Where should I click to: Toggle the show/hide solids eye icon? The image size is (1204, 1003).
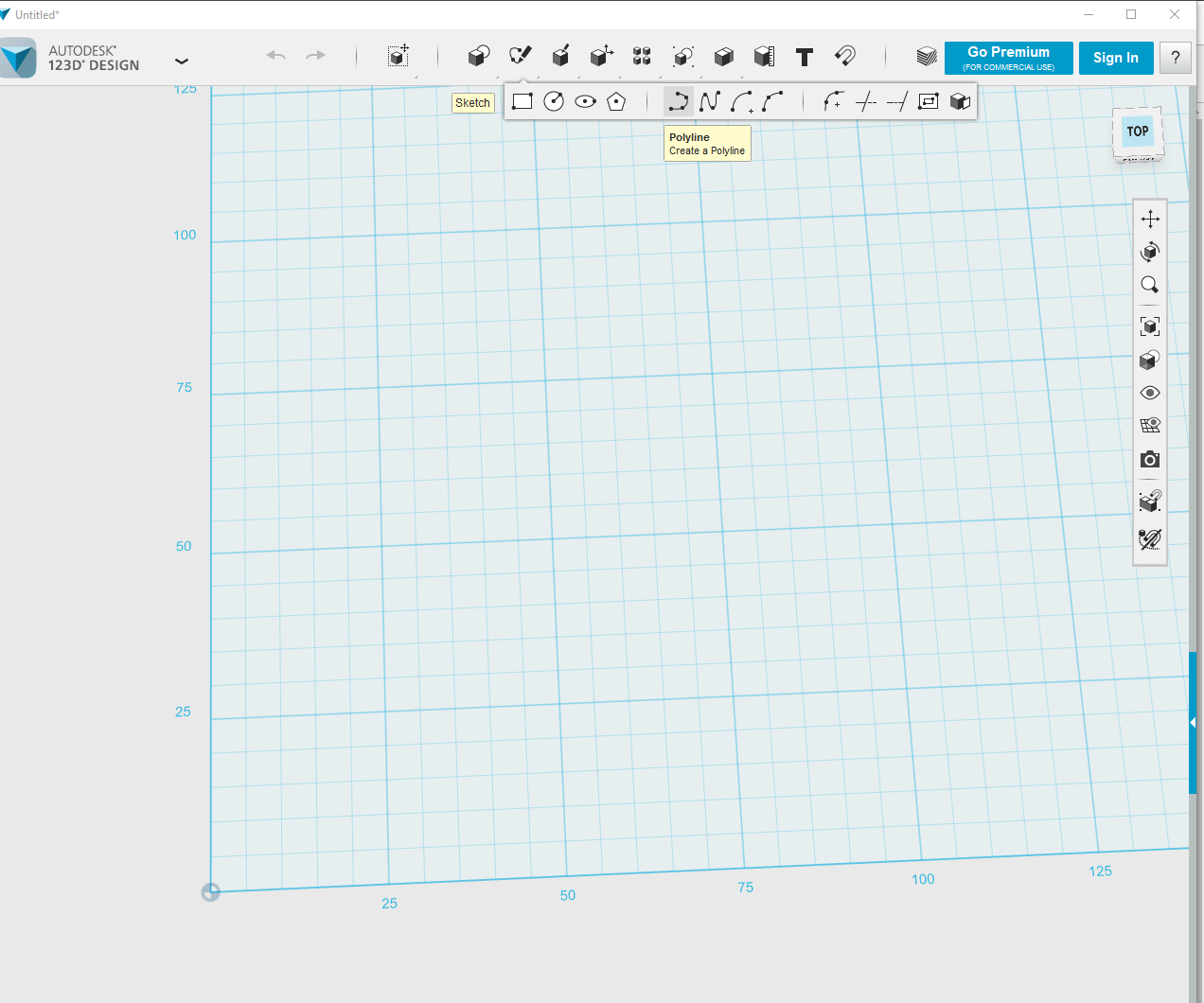pyautogui.click(x=1150, y=393)
